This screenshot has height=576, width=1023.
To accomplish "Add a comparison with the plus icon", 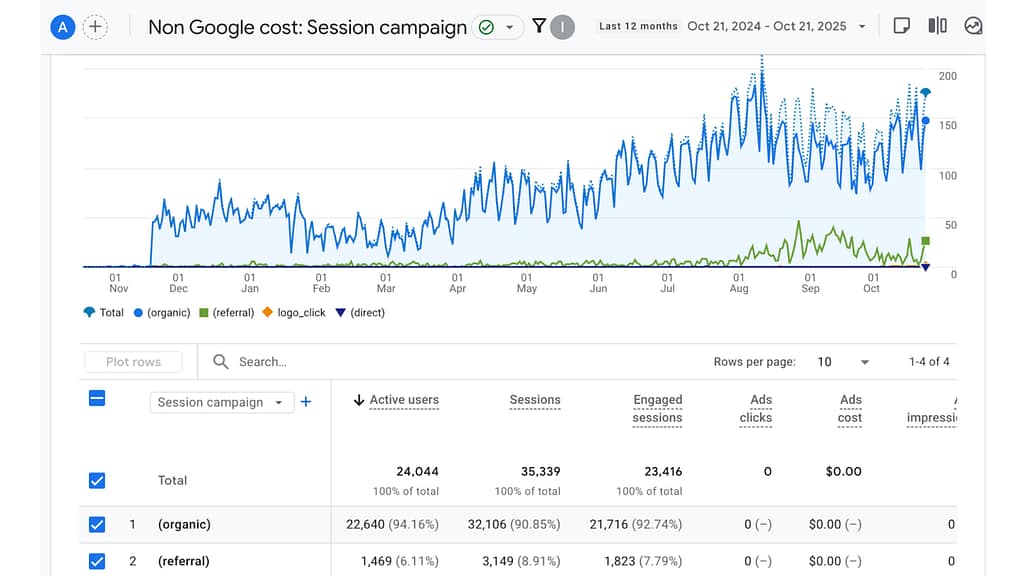I will [95, 27].
